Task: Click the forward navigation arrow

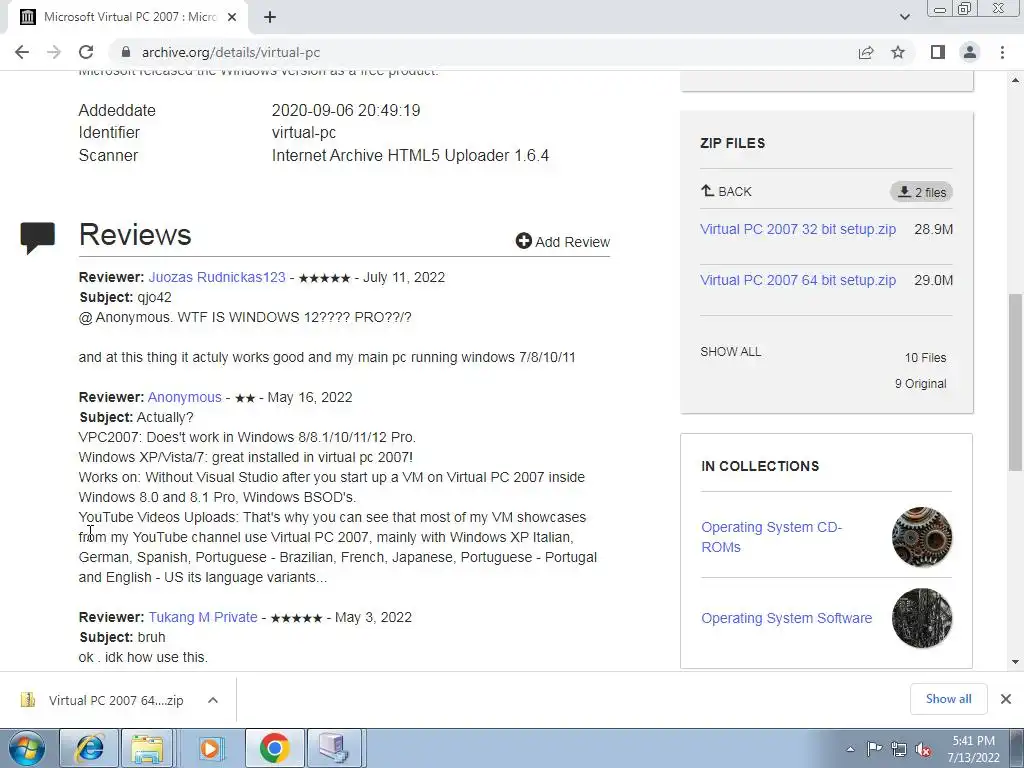Action: coord(54,52)
